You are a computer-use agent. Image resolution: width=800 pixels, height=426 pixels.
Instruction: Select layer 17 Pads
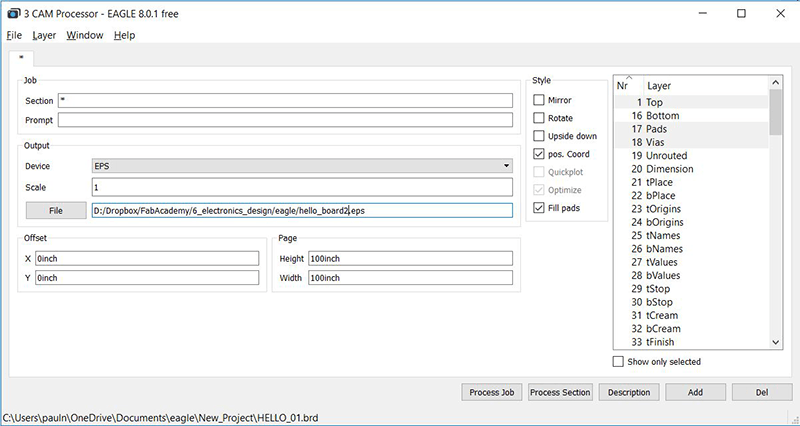(x=692, y=129)
